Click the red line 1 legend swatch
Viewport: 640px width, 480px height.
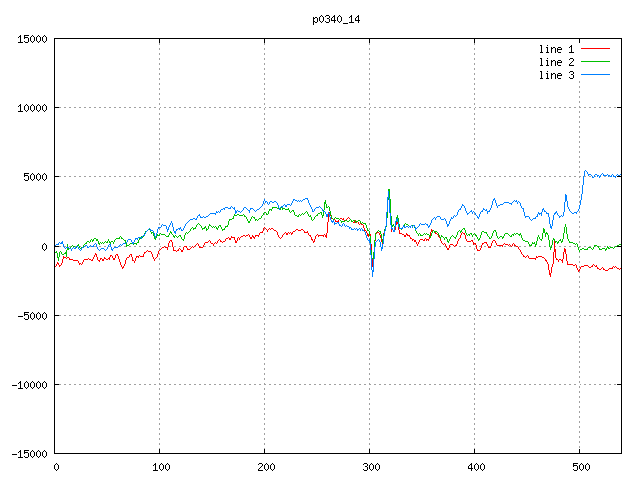[595, 49]
